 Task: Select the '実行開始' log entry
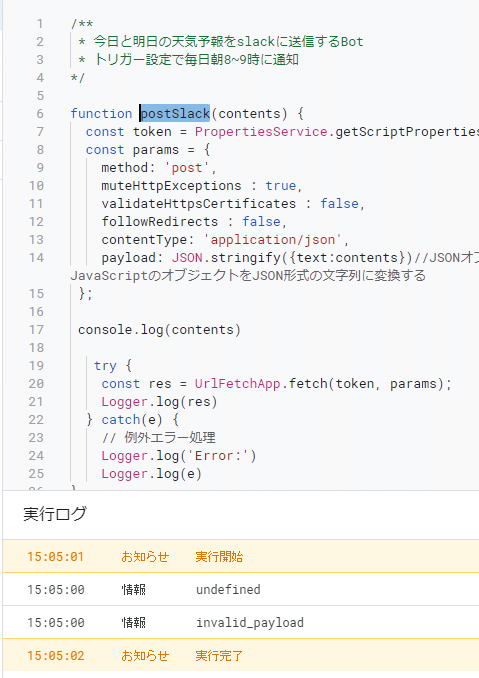point(241,556)
